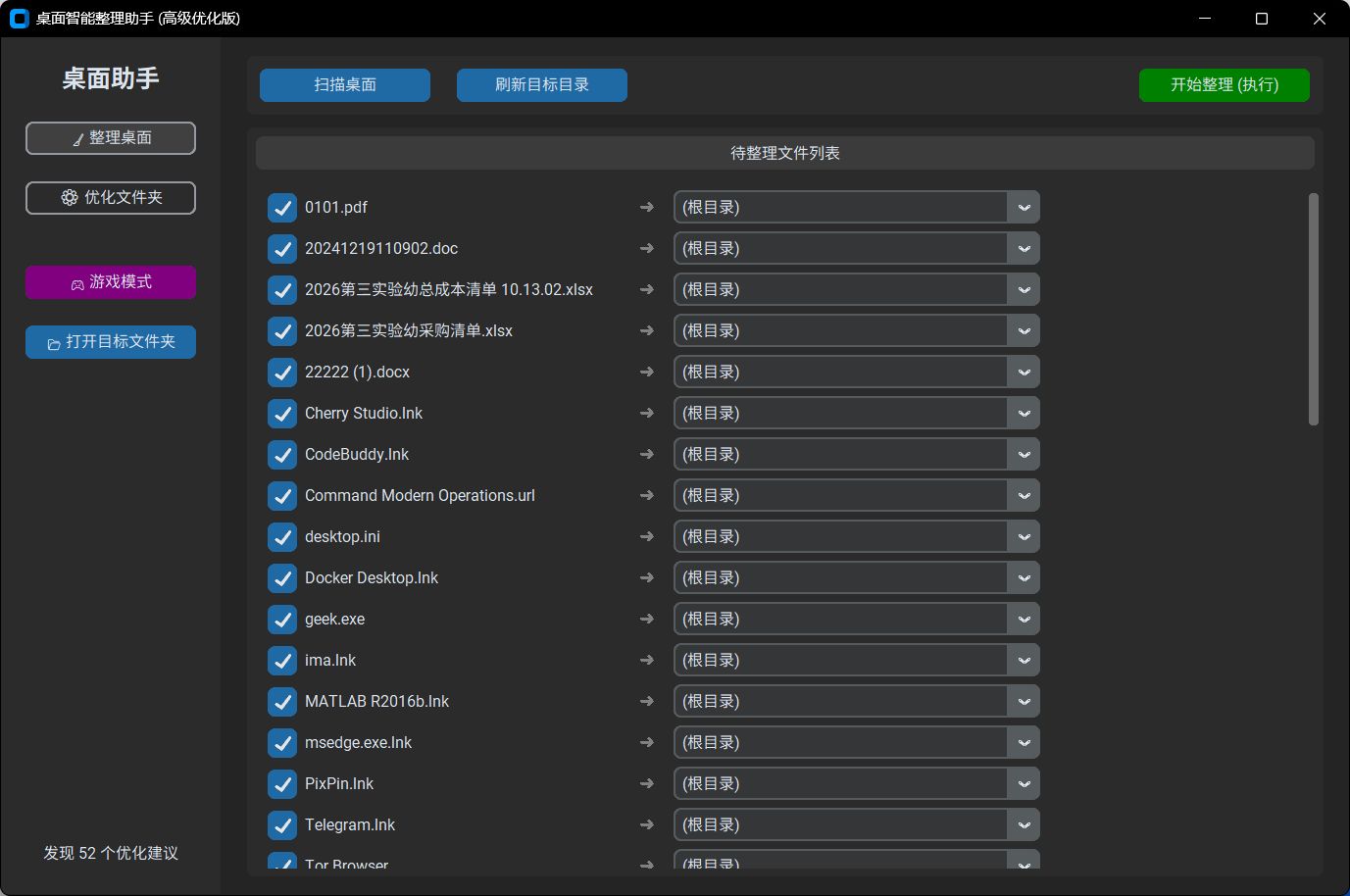Uncheck the Cherry Studio.lnk checkbox

pos(281,413)
